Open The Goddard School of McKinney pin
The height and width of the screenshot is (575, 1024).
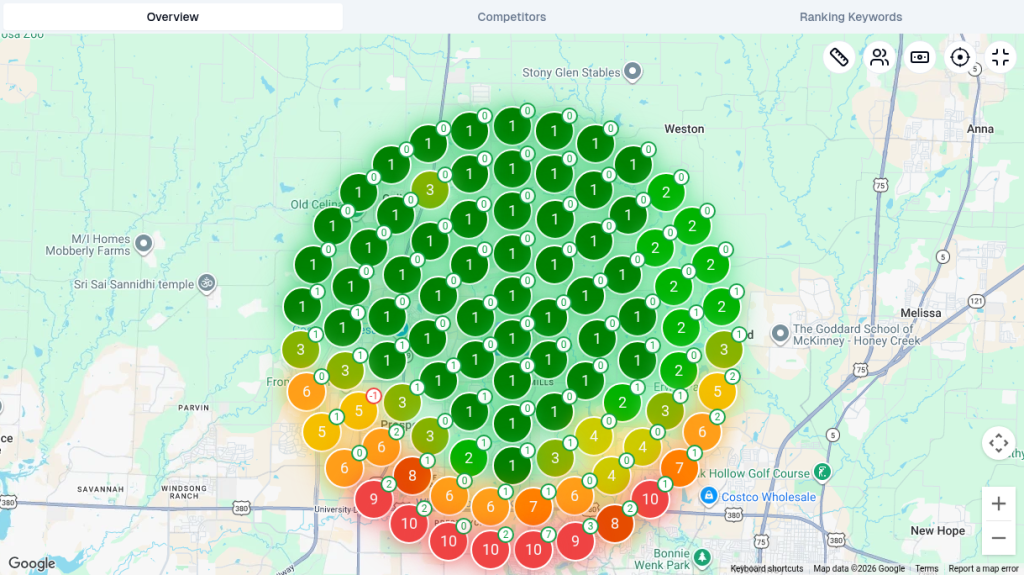pos(780,334)
